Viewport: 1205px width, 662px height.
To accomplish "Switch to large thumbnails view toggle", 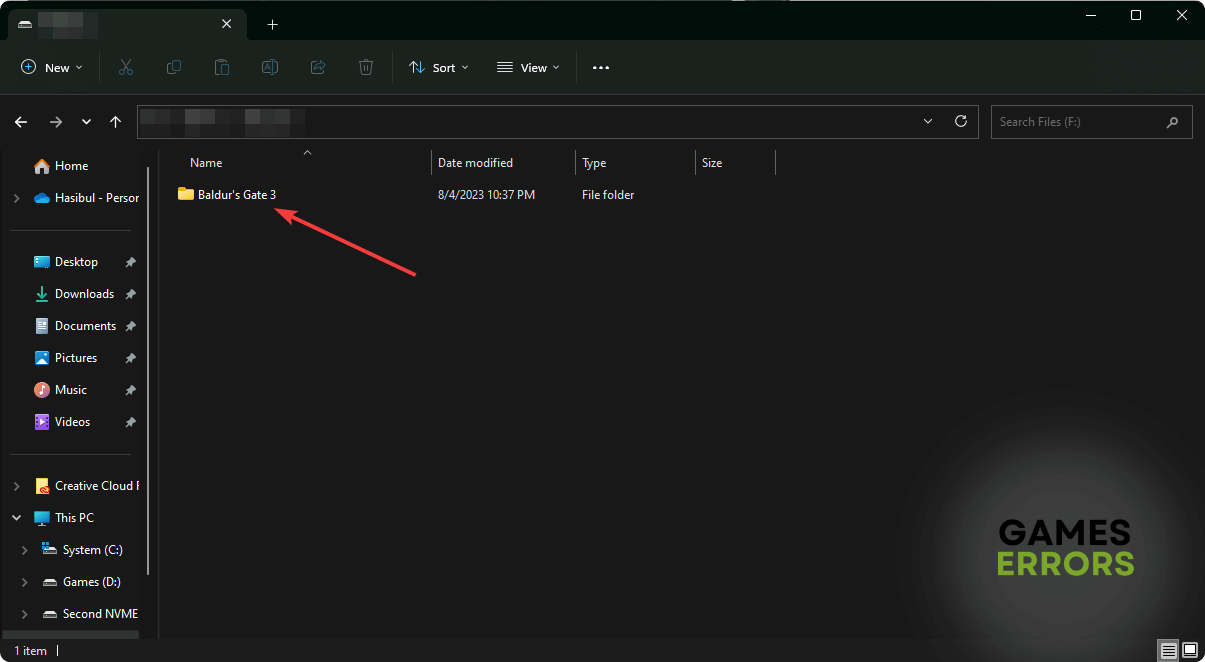I will point(1189,650).
